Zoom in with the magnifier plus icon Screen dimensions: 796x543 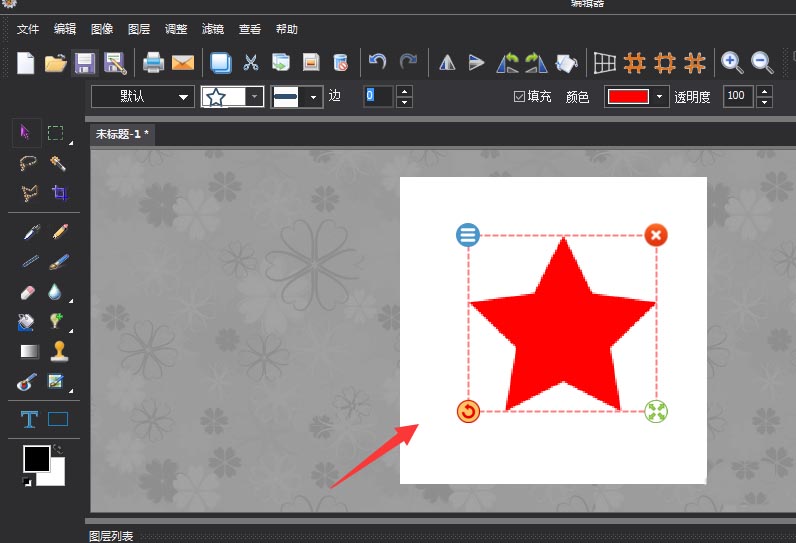732,63
